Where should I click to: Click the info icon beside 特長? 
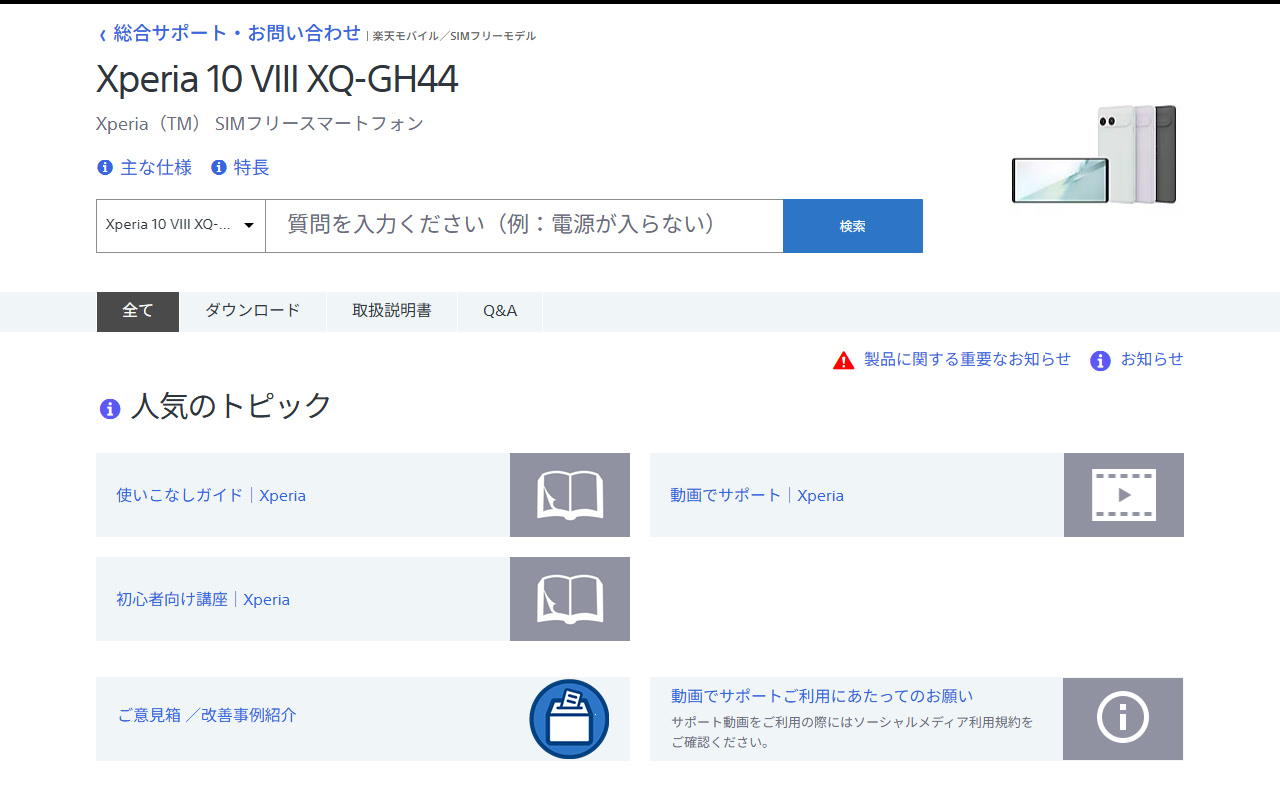tap(219, 168)
